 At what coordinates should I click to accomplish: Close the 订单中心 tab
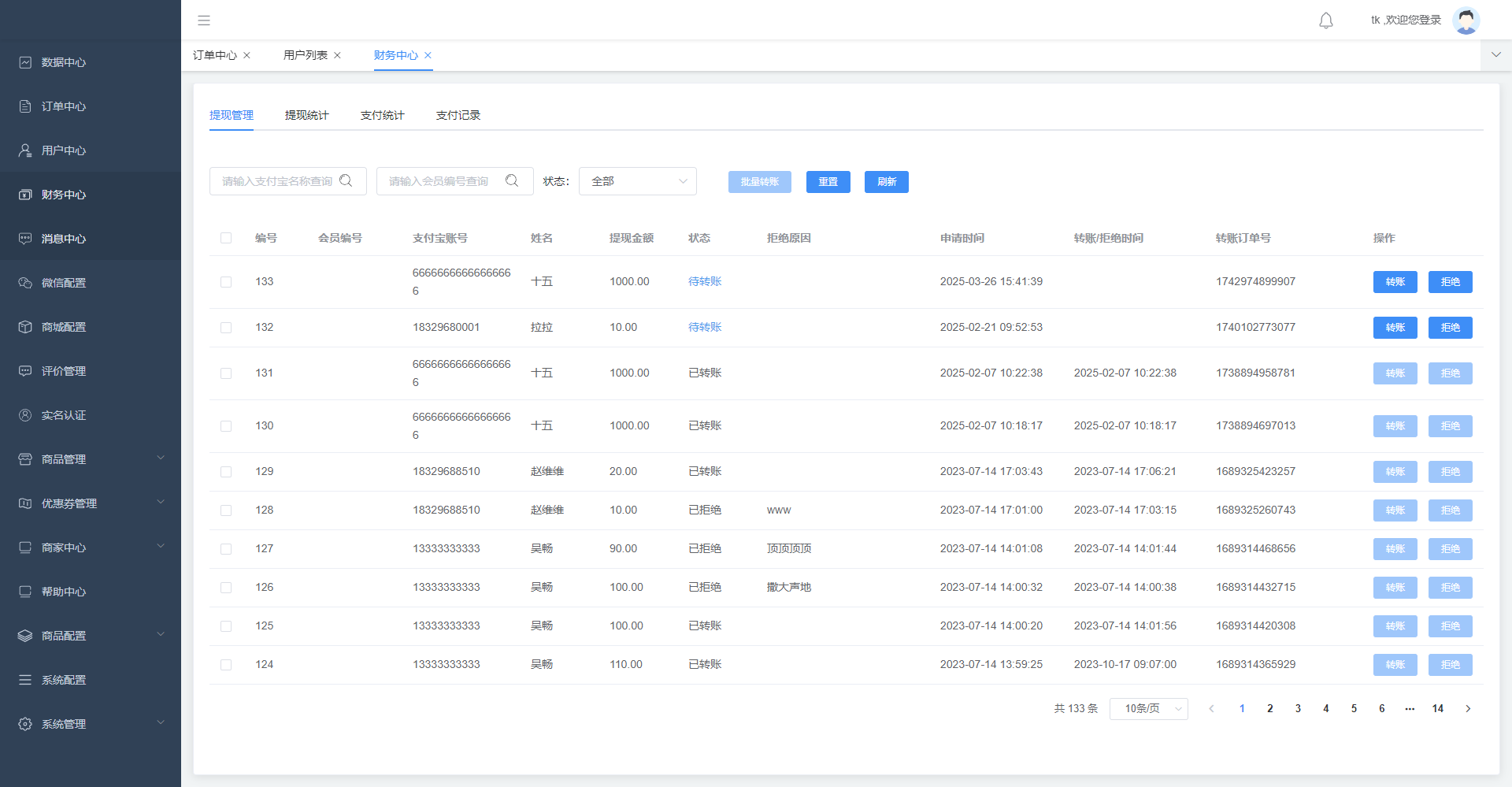pos(247,55)
